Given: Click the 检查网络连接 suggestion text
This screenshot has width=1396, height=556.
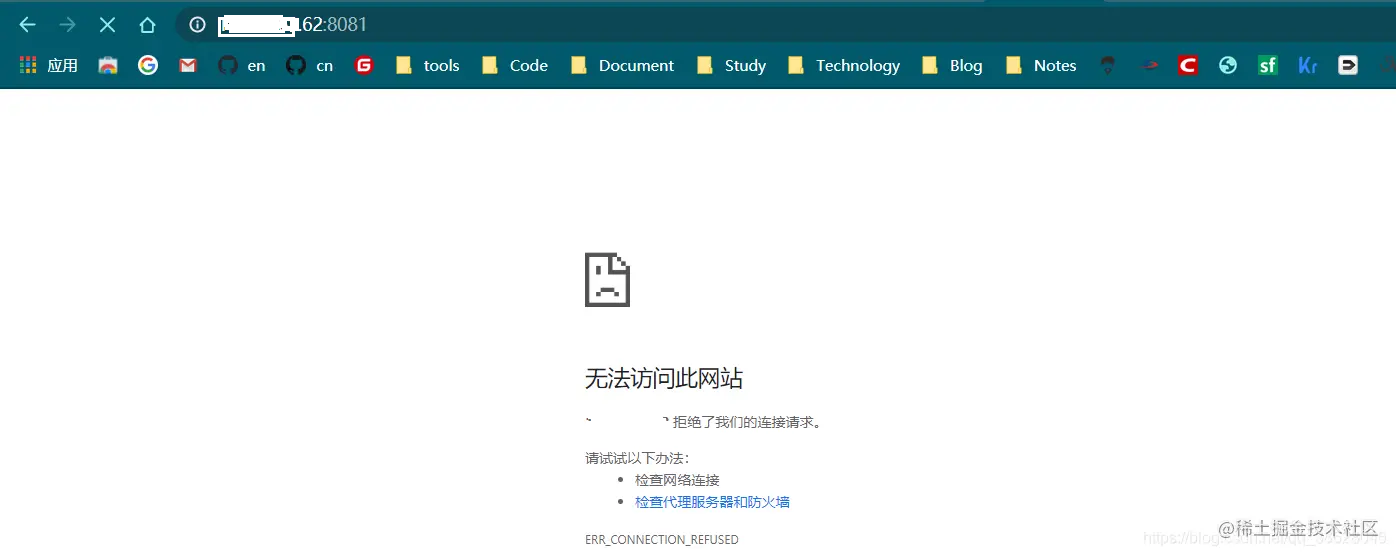Looking at the screenshot, I should (x=677, y=480).
